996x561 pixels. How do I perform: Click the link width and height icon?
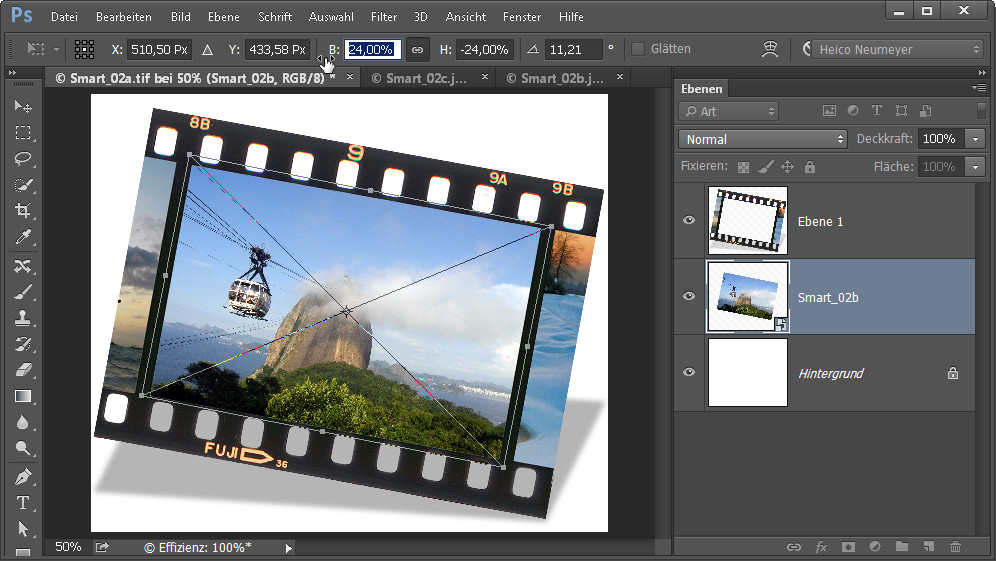(x=417, y=49)
